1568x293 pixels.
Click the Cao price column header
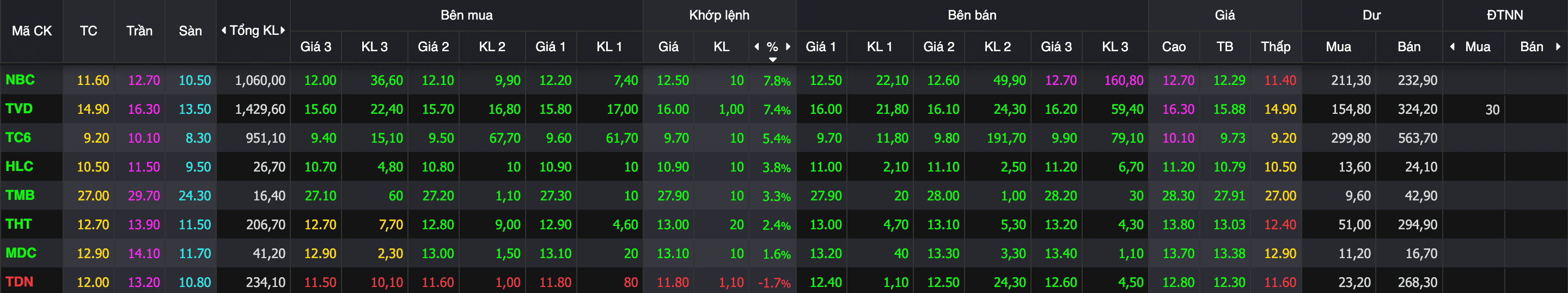1174,47
